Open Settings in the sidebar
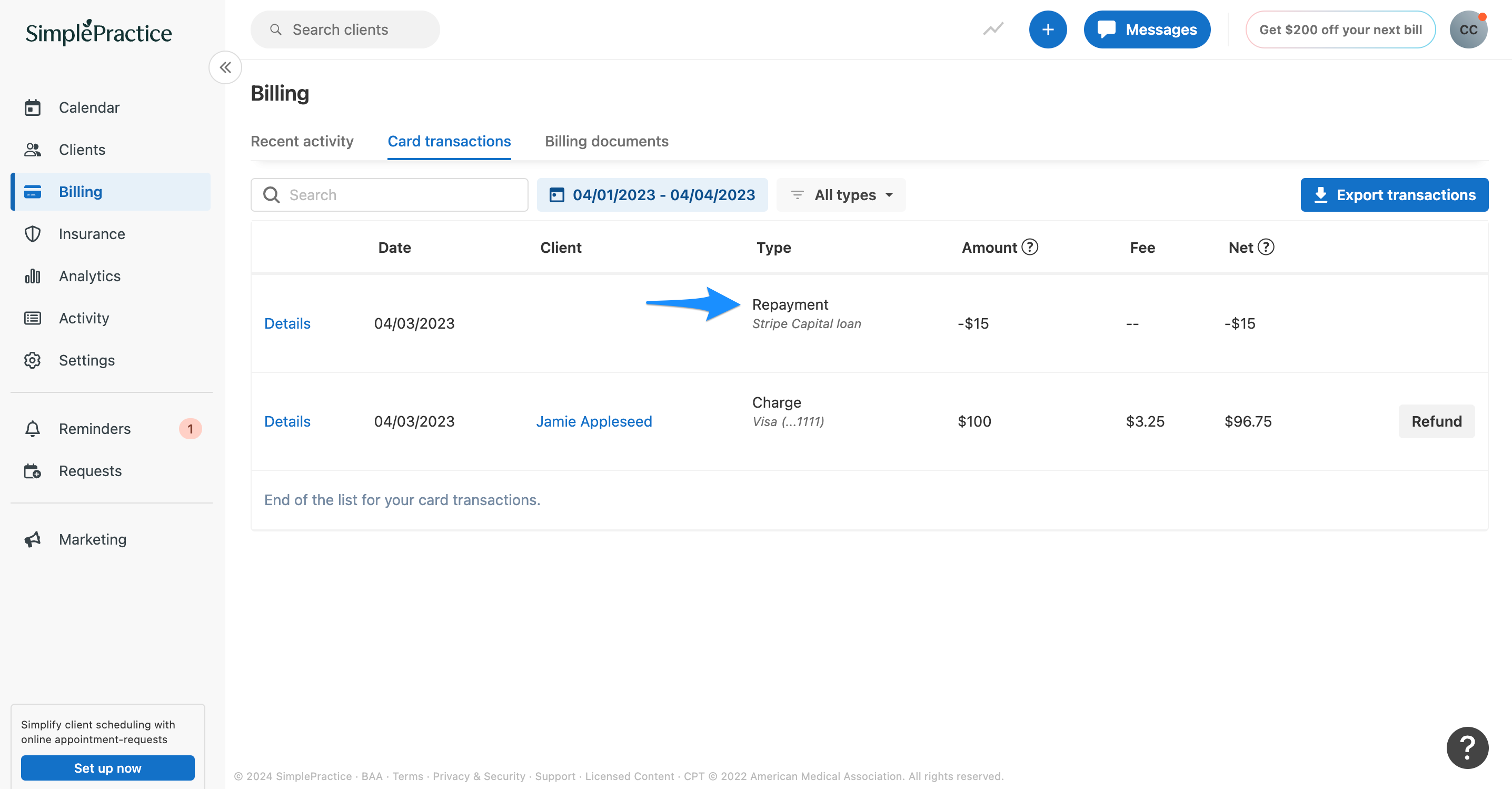Image resolution: width=1512 pixels, height=789 pixels. tap(111, 360)
